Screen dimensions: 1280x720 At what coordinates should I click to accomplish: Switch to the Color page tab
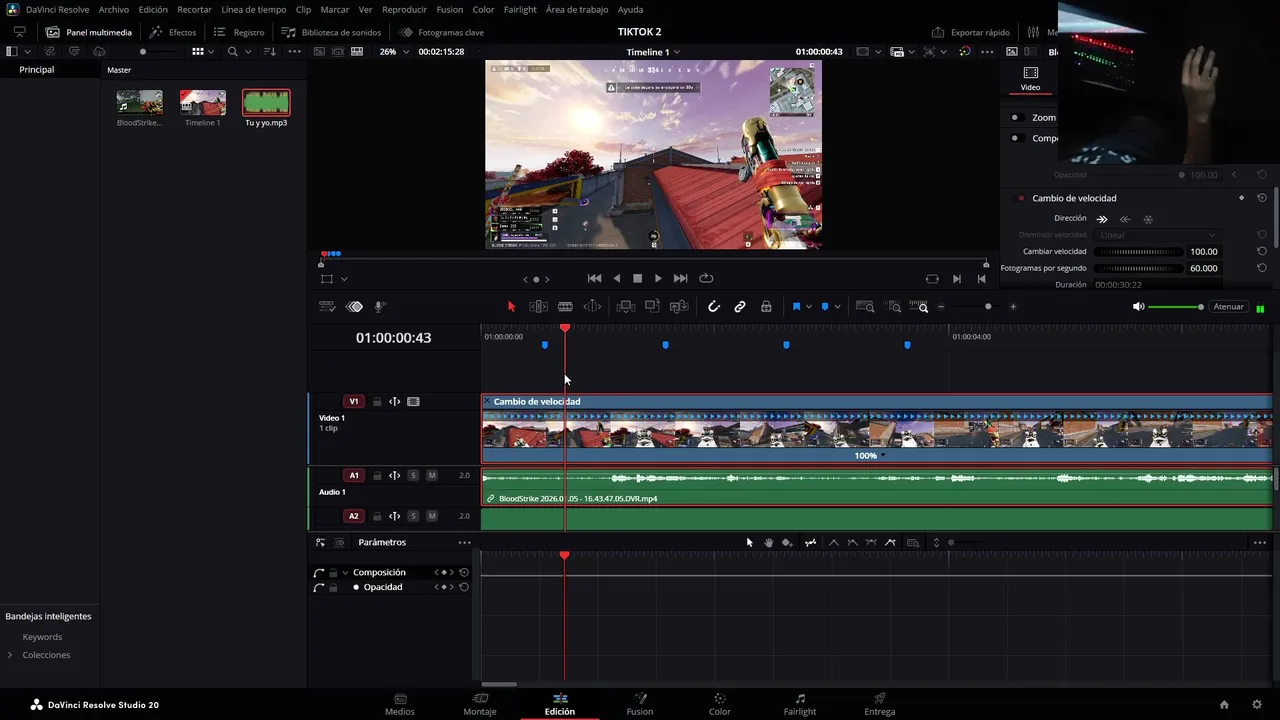720,704
